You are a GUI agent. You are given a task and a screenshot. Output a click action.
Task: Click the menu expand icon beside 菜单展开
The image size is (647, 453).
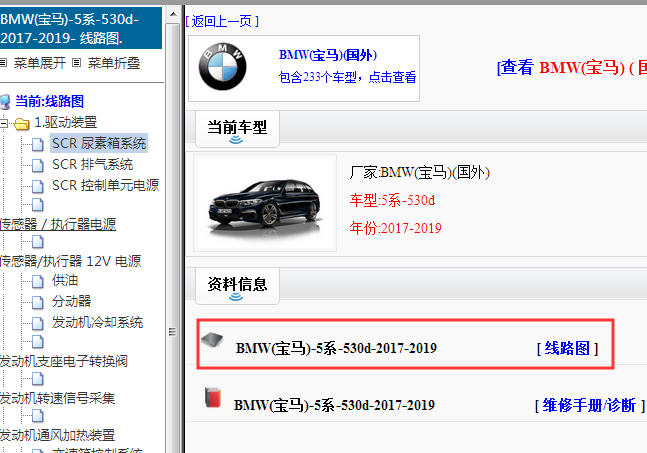pos(3,63)
